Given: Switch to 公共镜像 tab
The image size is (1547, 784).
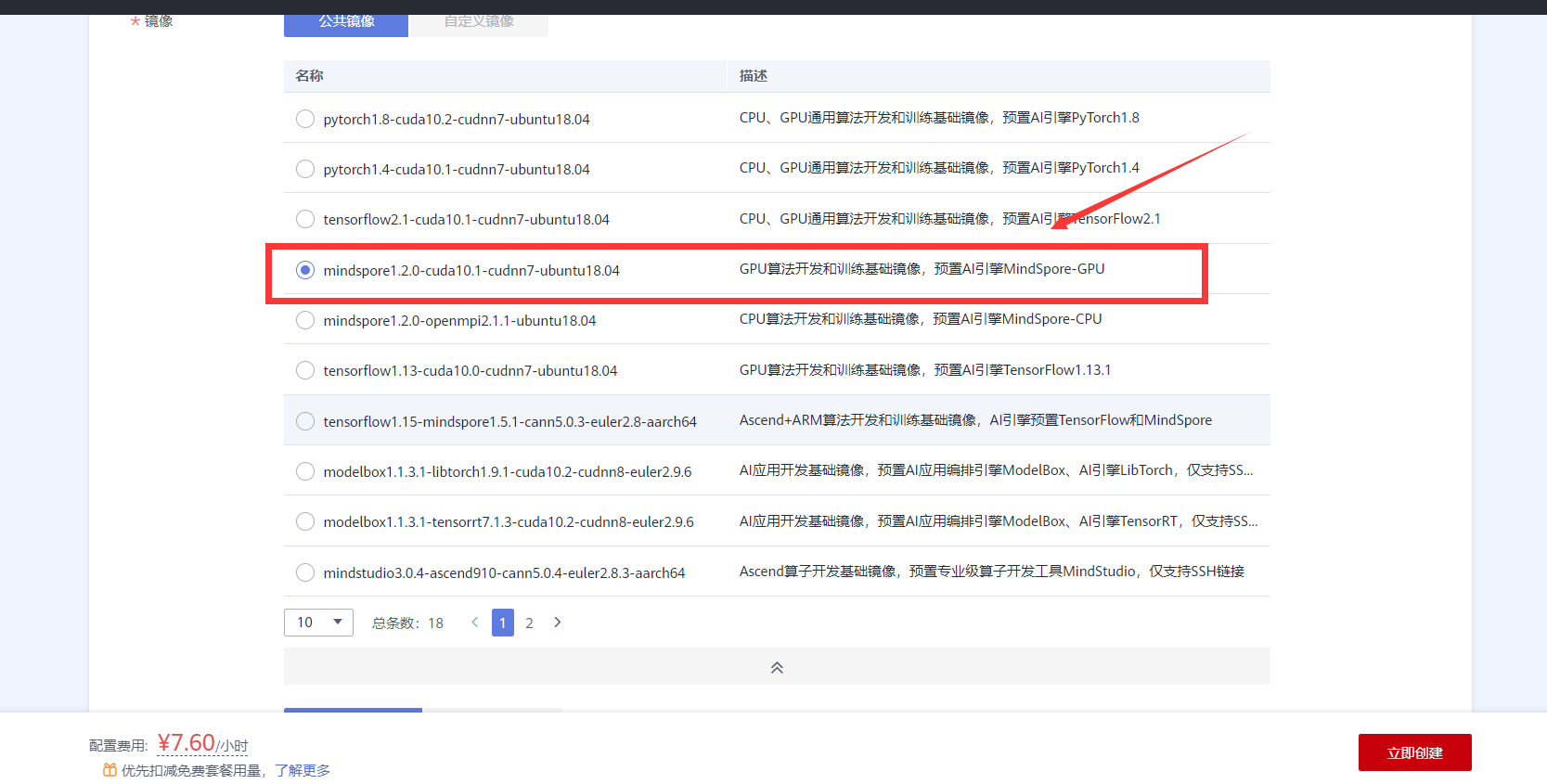Looking at the screenshot, I should click(x=346, y=23).
